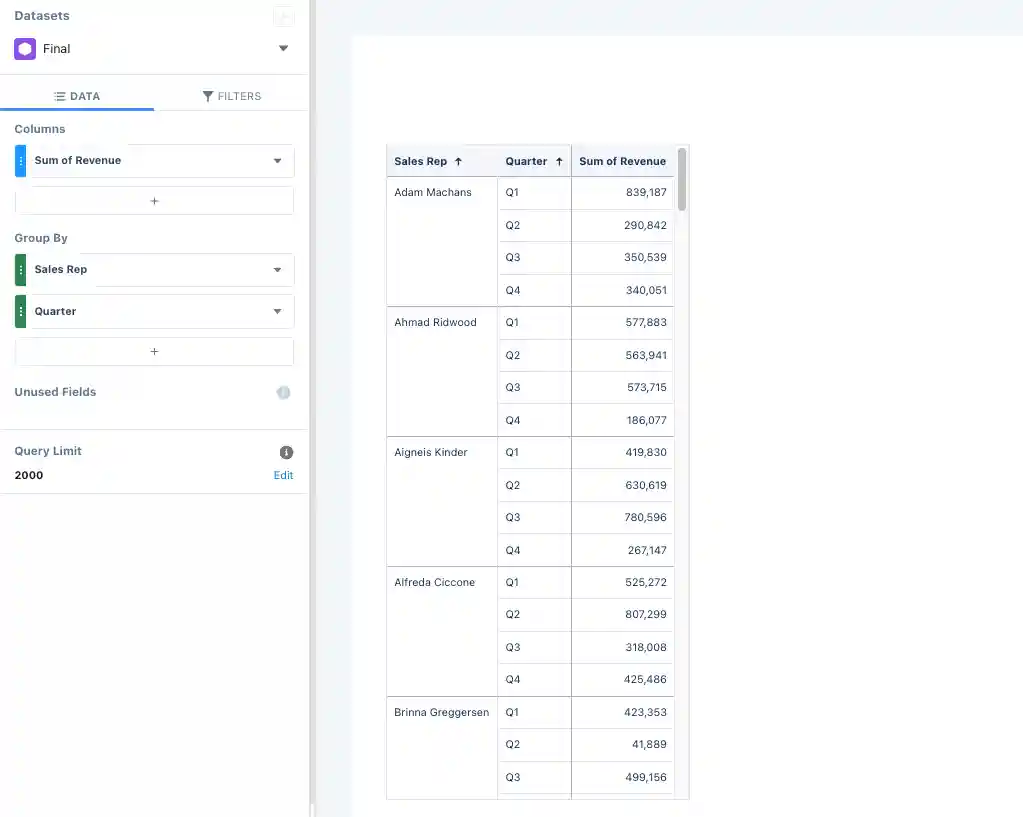Click the green Sales Rep drag handle
Image resolution: width=1023 pixels, height=817 pixels.
point(21,270)
